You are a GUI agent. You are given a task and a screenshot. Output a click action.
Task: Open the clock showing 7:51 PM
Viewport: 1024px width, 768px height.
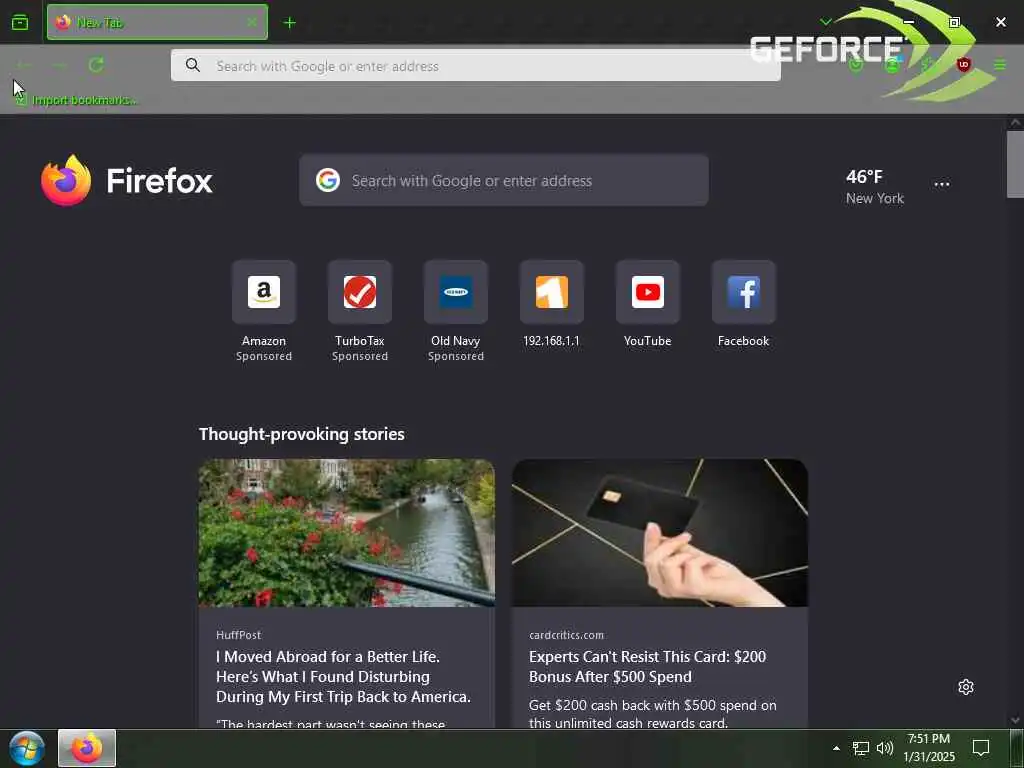tap(929, 748)
